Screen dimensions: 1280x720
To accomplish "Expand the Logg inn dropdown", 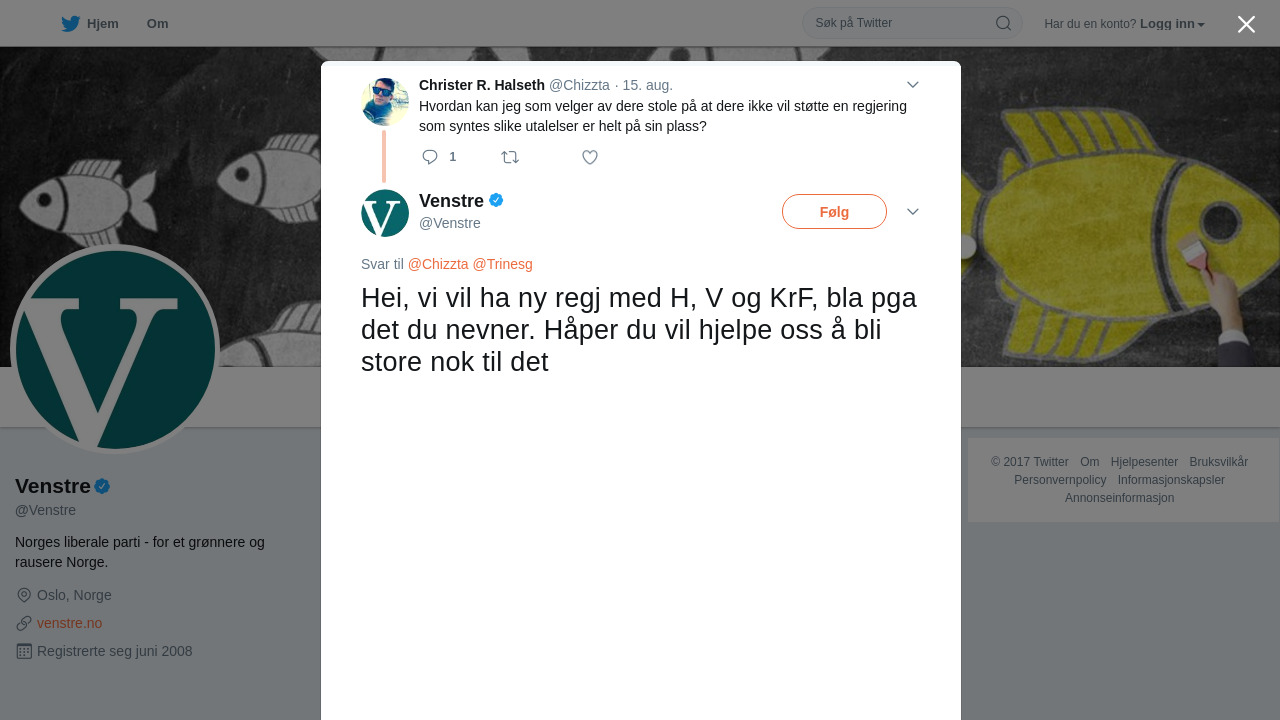I will click(1172, 23).
